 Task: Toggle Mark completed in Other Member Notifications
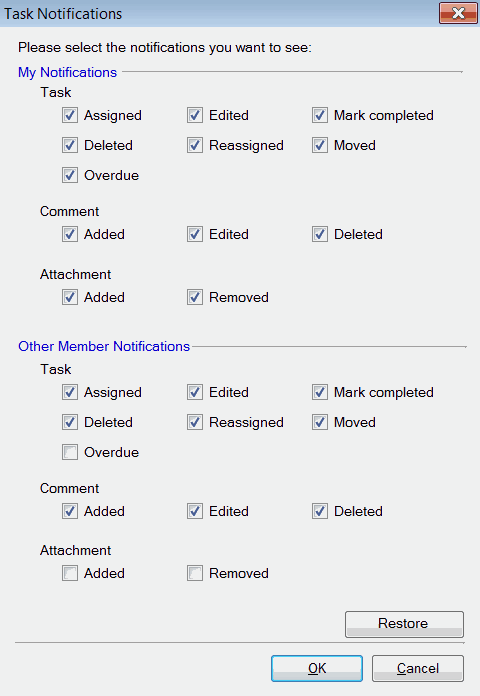[320, 392]
